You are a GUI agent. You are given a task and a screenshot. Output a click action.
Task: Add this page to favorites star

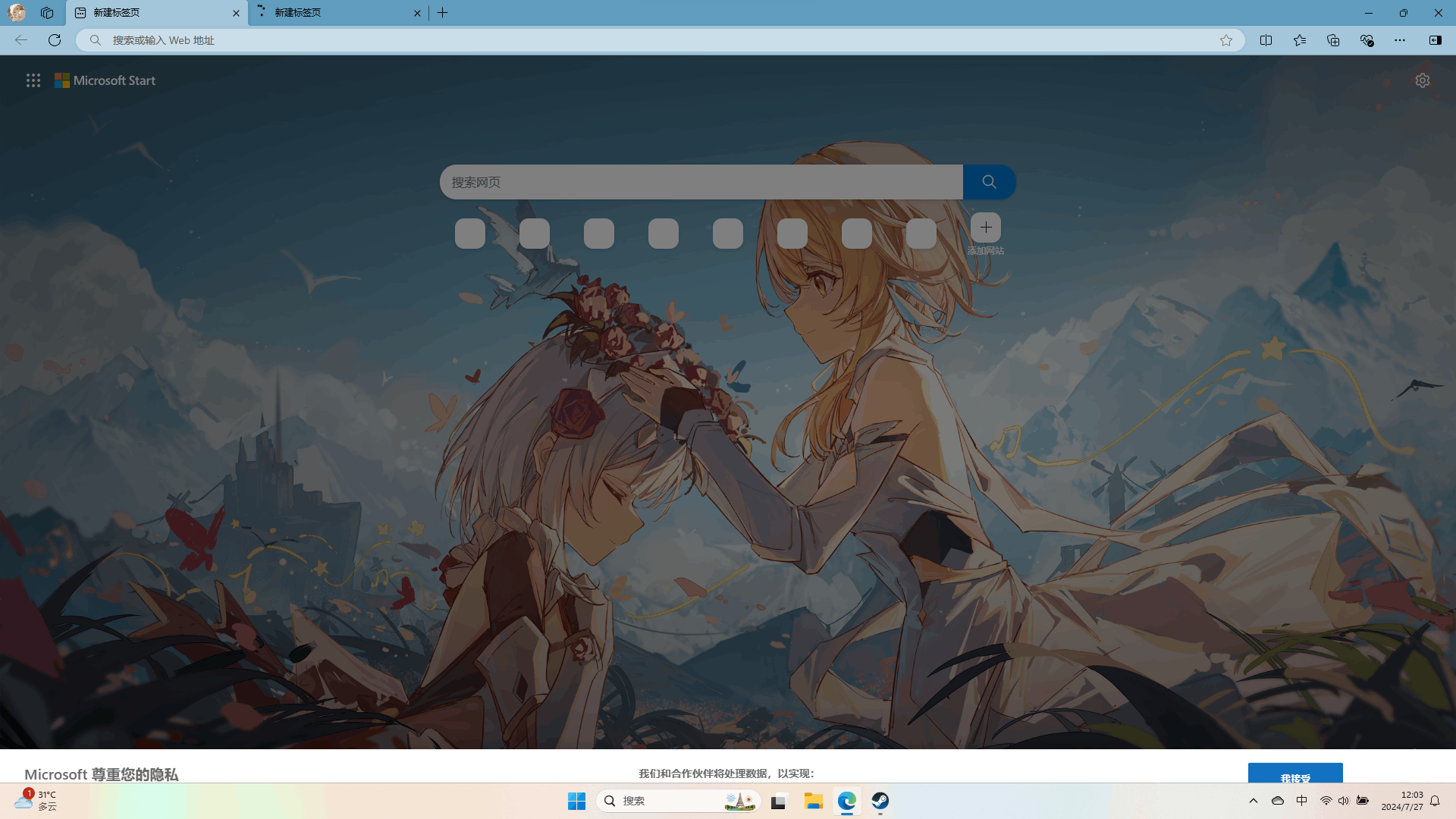1226,40
